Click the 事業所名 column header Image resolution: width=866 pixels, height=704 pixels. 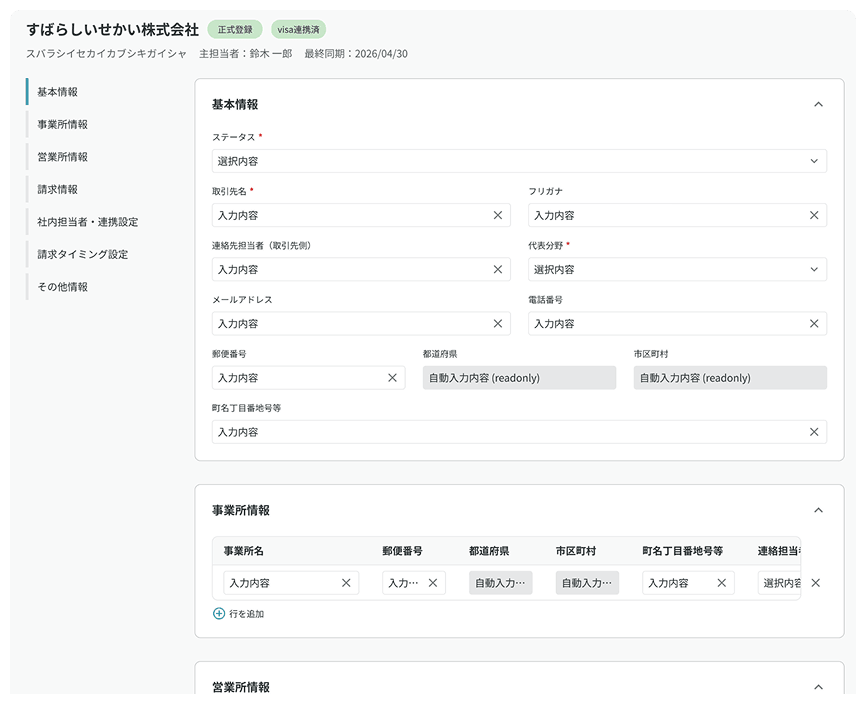click(244, 551)
